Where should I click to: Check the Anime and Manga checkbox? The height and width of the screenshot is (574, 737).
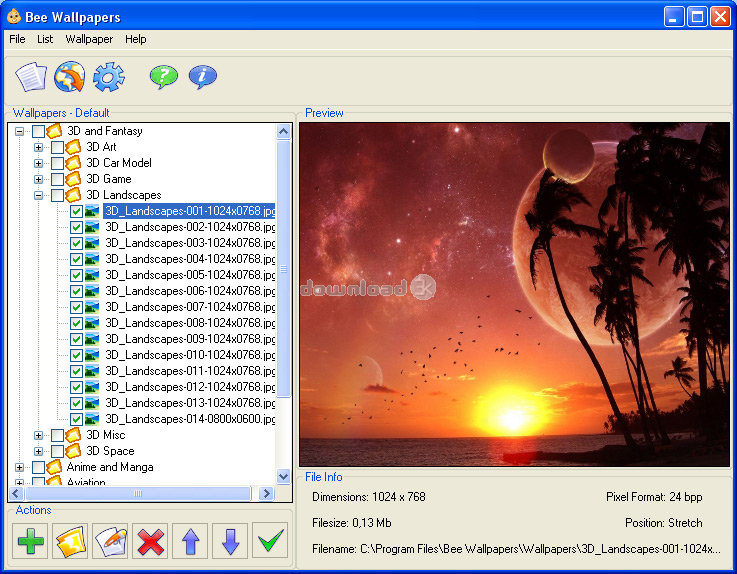39,467
